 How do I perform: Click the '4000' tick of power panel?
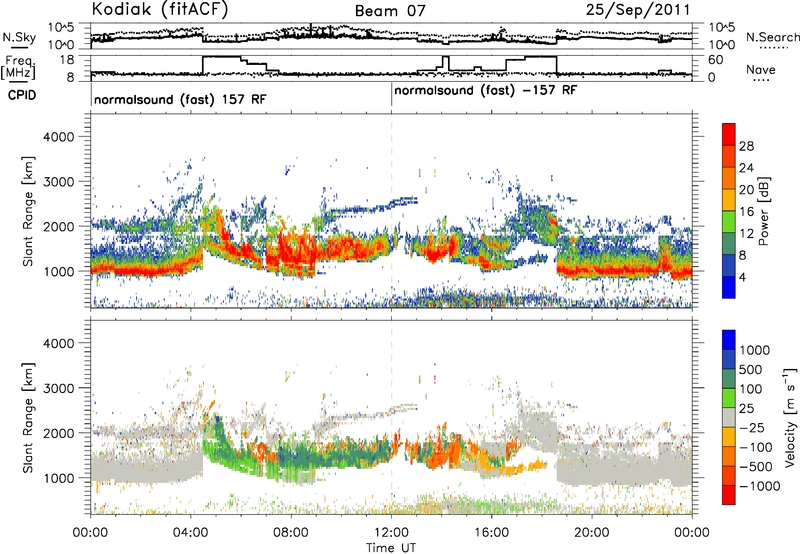(x=59, y=137)
